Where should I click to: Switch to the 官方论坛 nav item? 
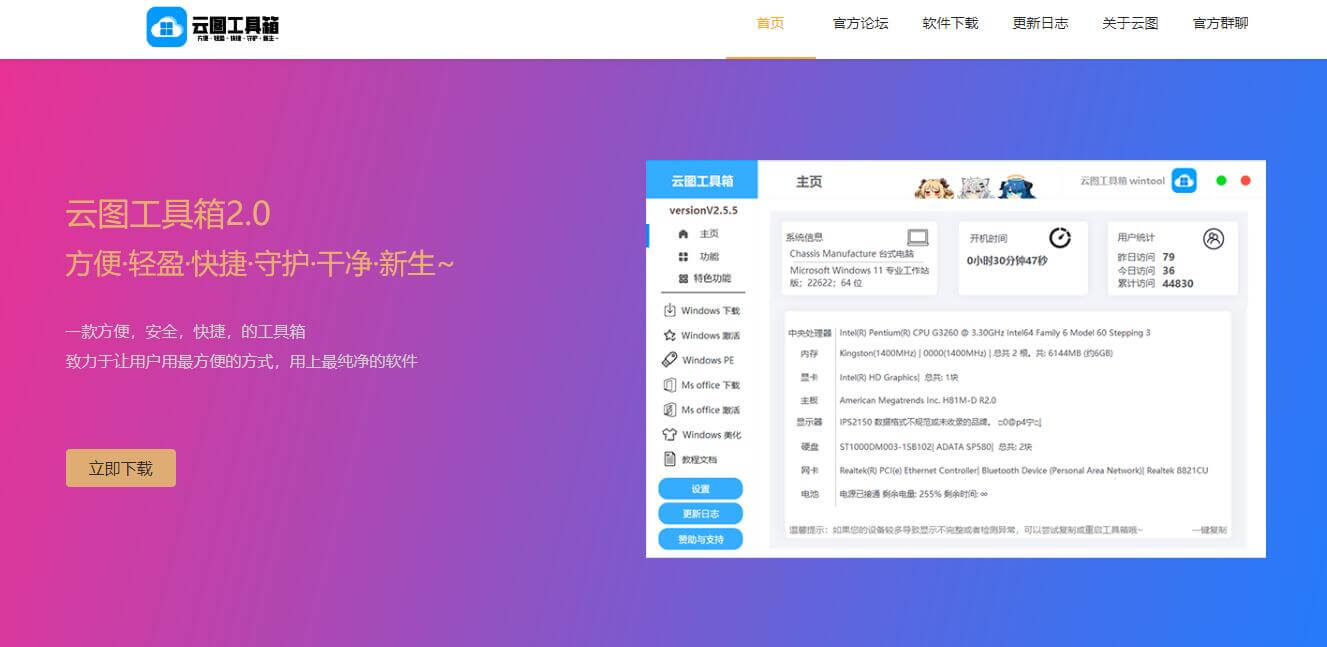point(859,23)
